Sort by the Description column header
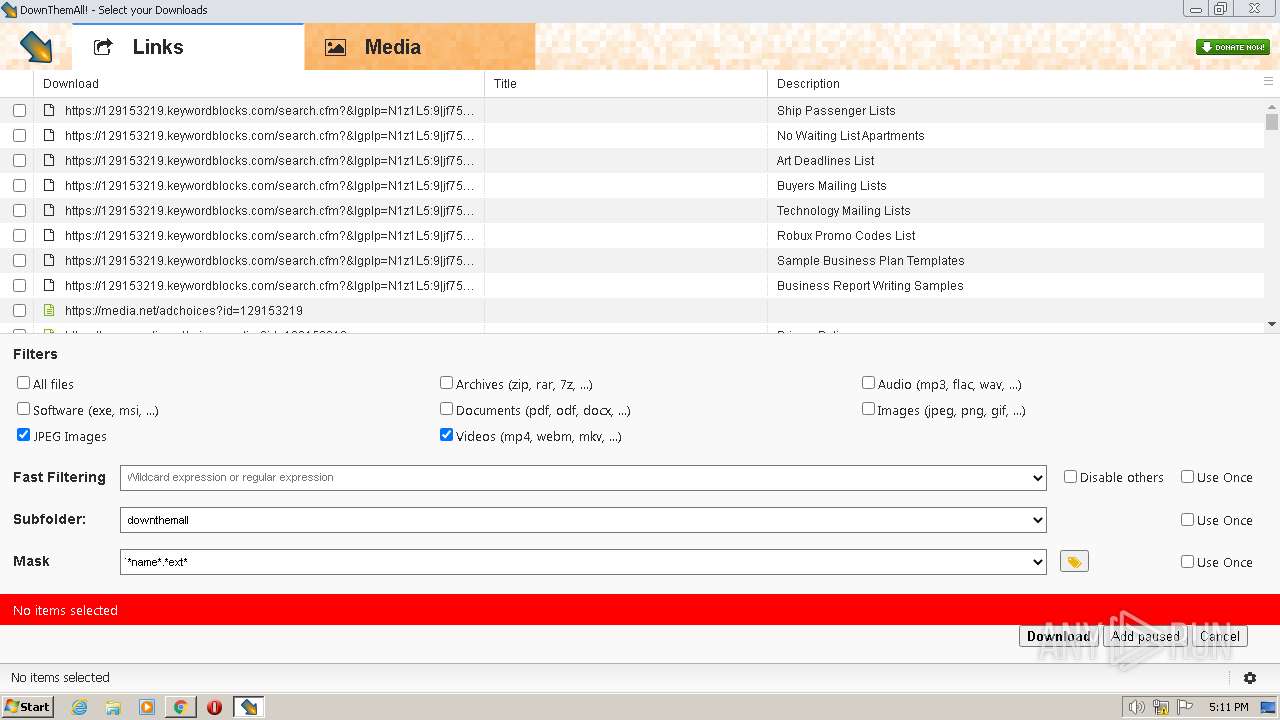Screen dimensions: 1280x720 (1013, 83)
